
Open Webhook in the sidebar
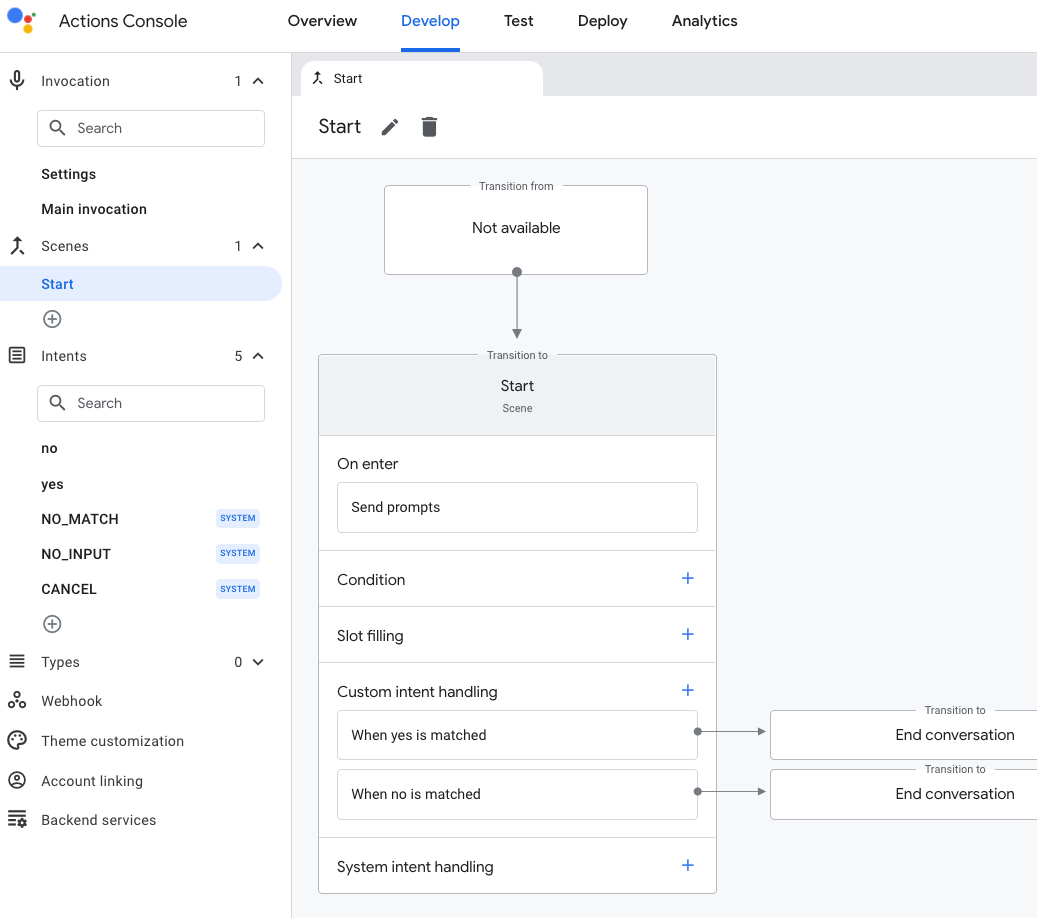[x=71, y=701]
